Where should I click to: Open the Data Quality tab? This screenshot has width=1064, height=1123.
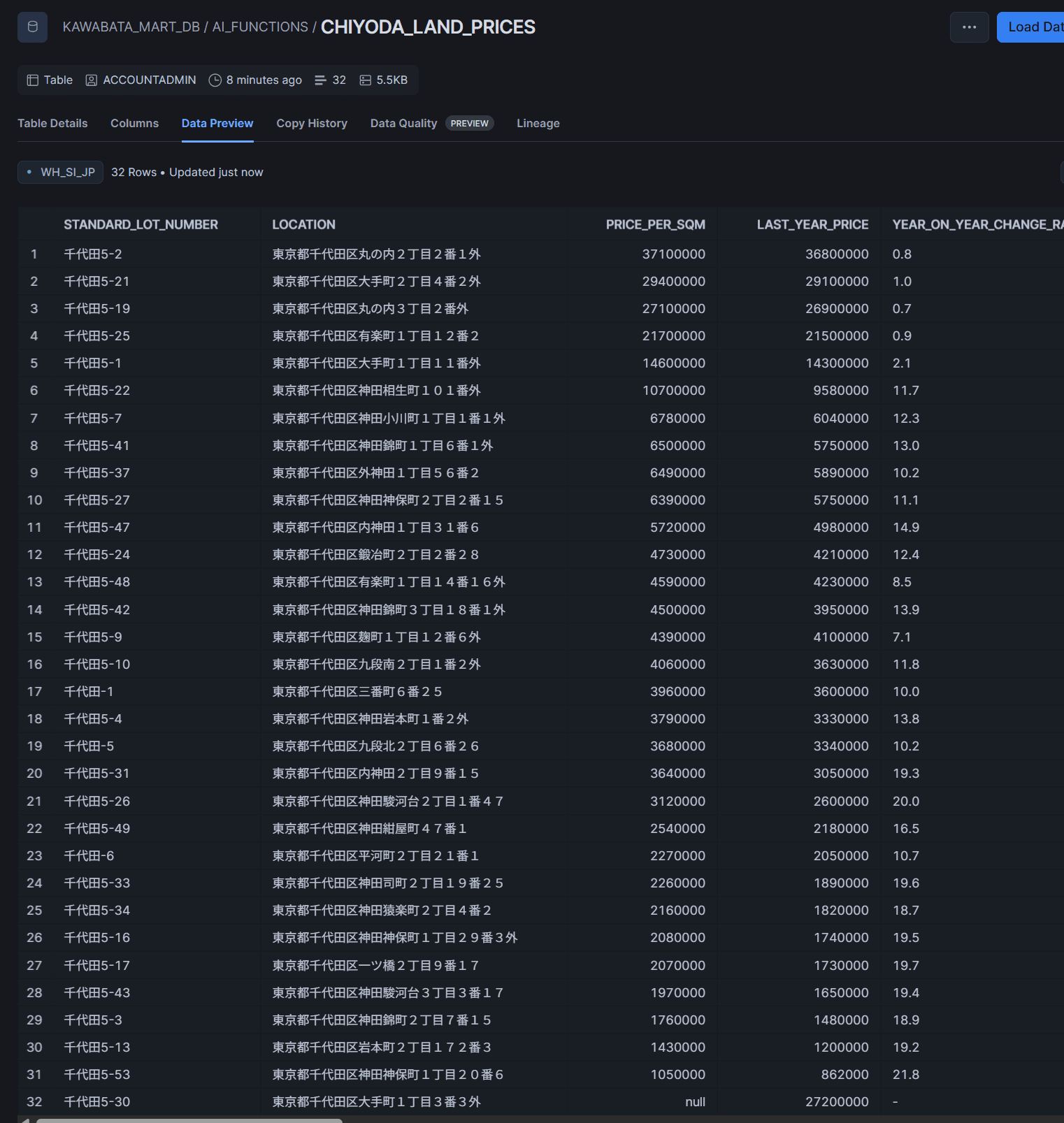403,123
